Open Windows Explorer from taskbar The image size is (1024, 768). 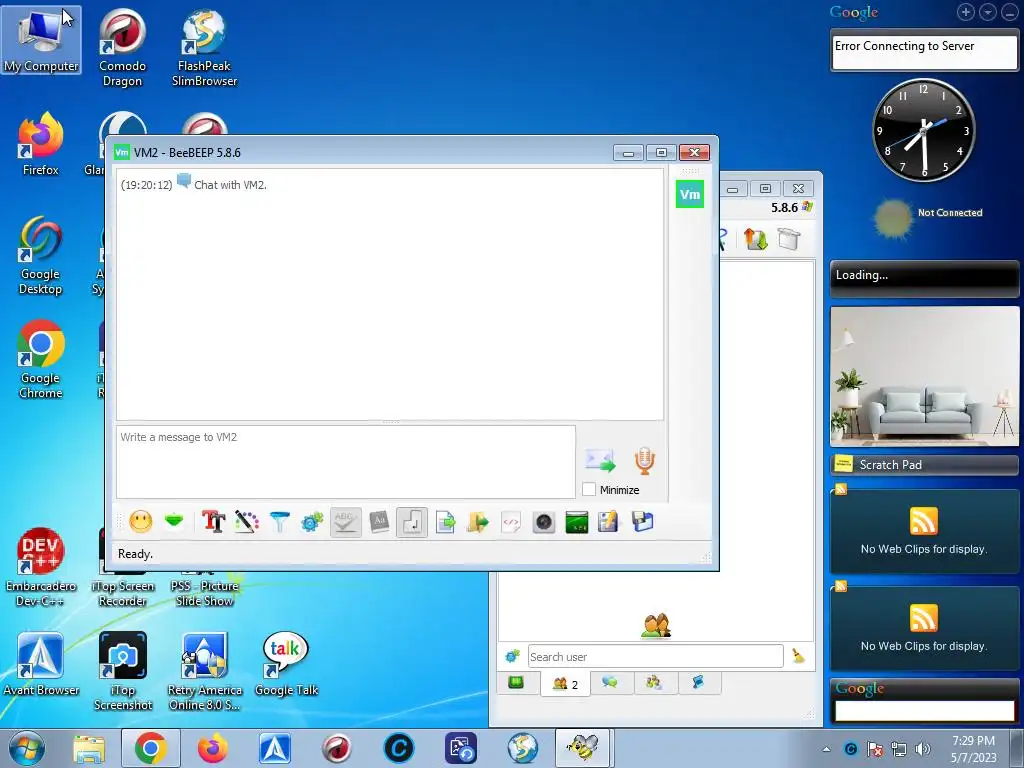click(x=89, y=748)
